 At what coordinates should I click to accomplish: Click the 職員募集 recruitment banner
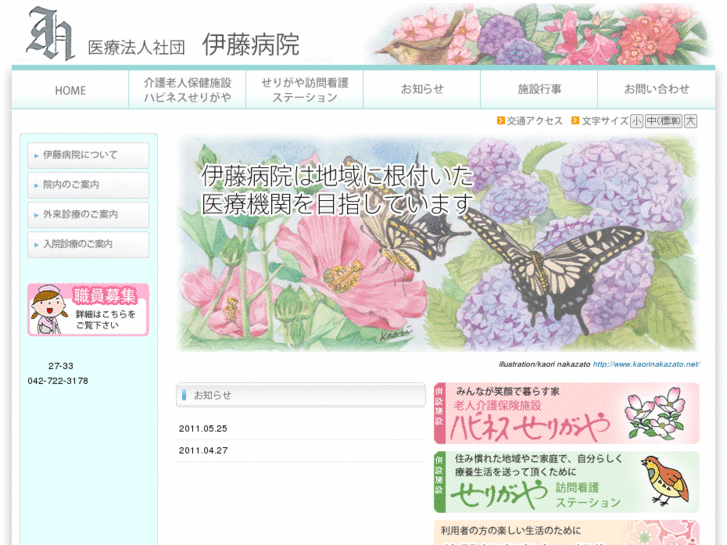tap(88, 309)
